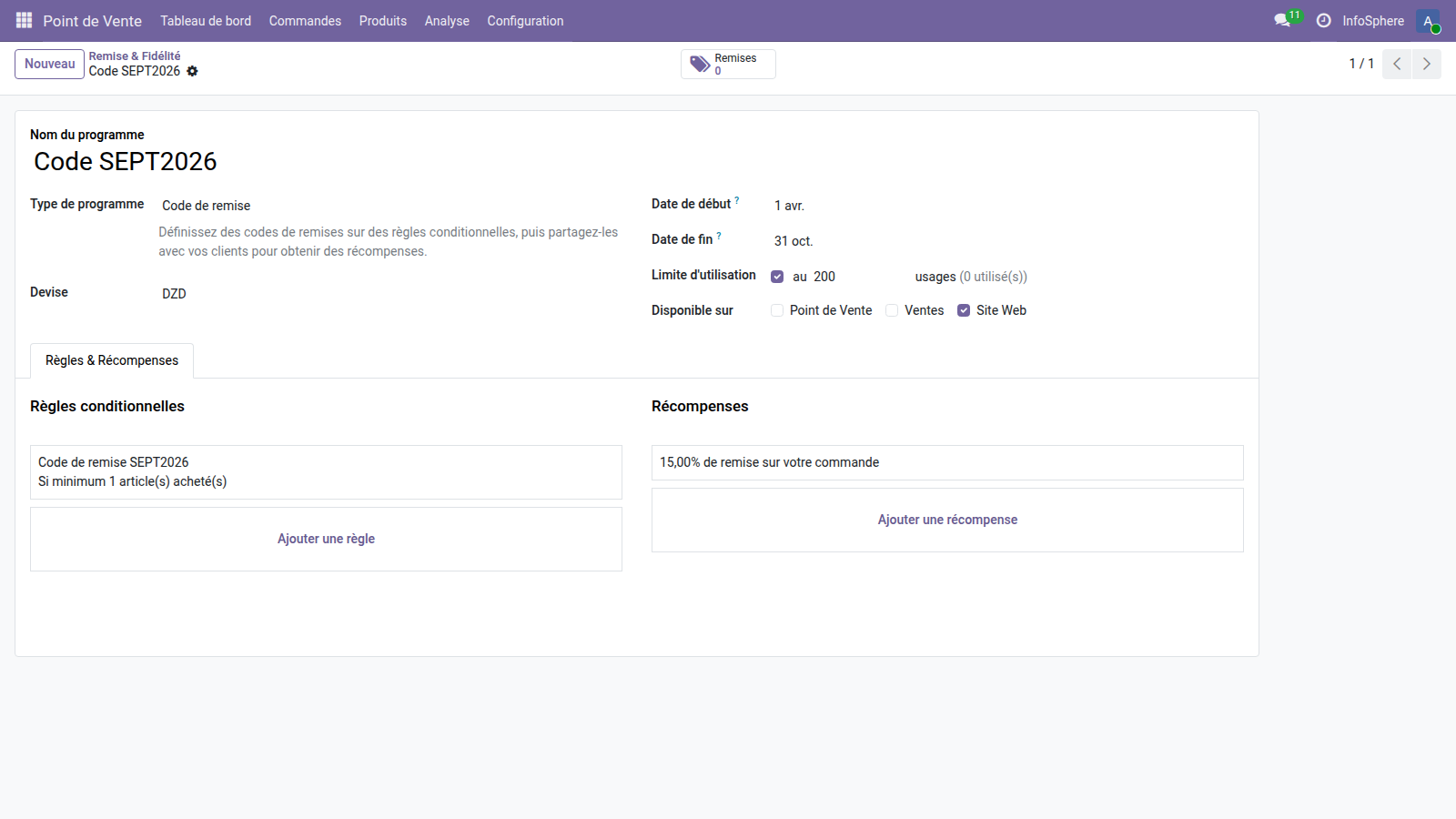
Task: Disable the Site Web availability checkbox
Action: [x=964, y=310]
